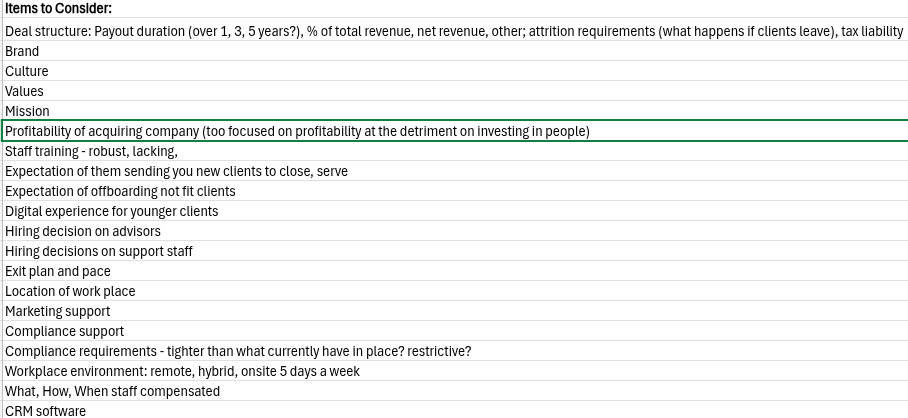
Task: Select the 'Mission' cell
Action: click(x=455, y=111)
